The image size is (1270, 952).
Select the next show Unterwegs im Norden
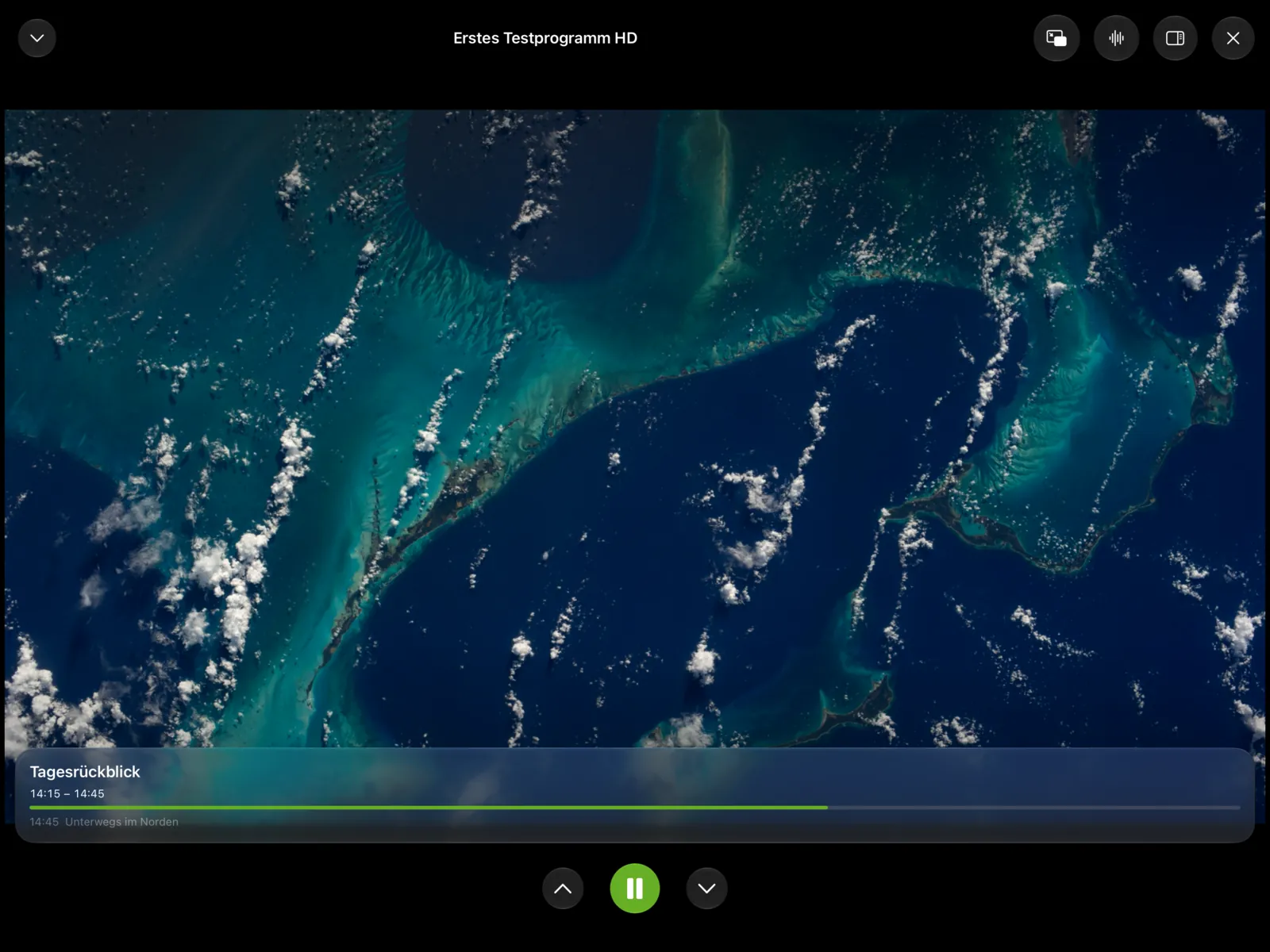tap(104, 822)
